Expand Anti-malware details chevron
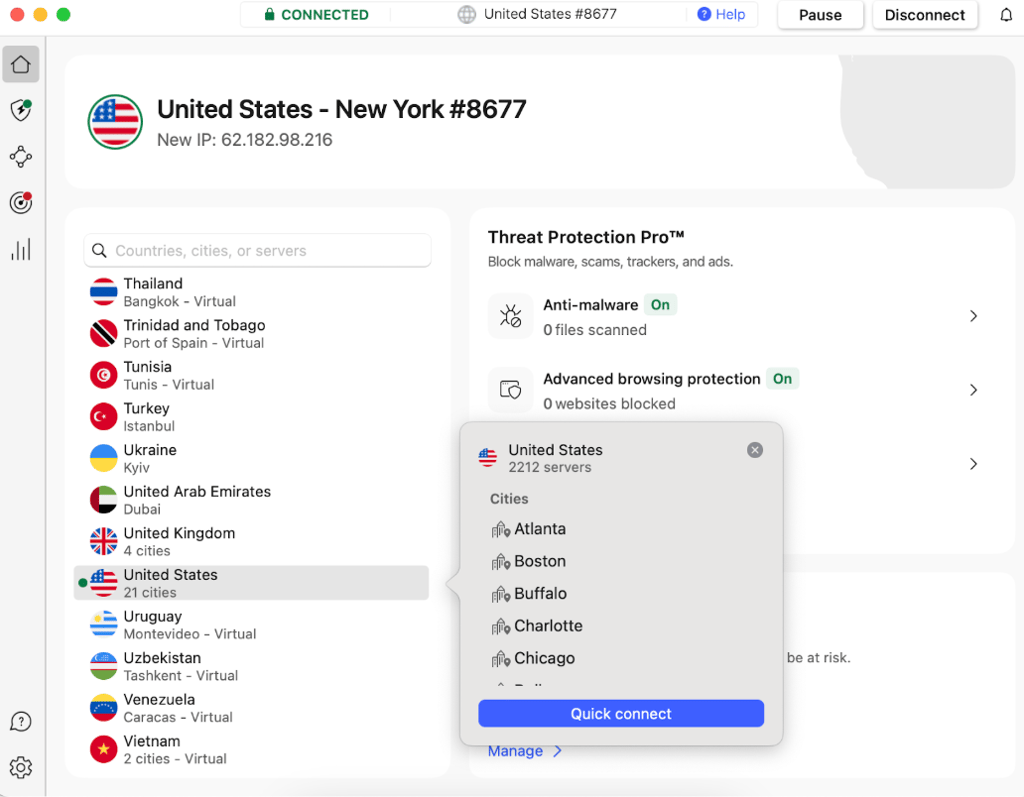Screen dimensions: 1024x797 pyautogui.click(x=973, y=316)
